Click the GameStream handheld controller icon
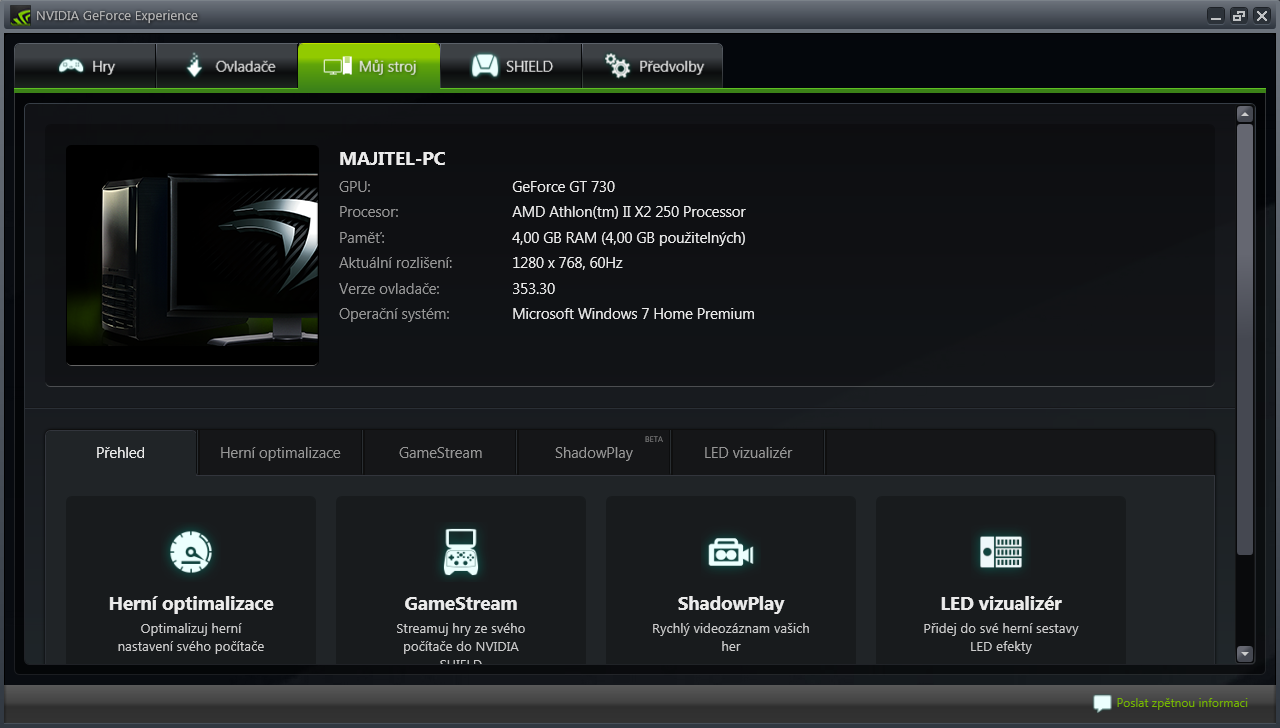The width and height of the screenshot is (1280, 728). point(461,552)
